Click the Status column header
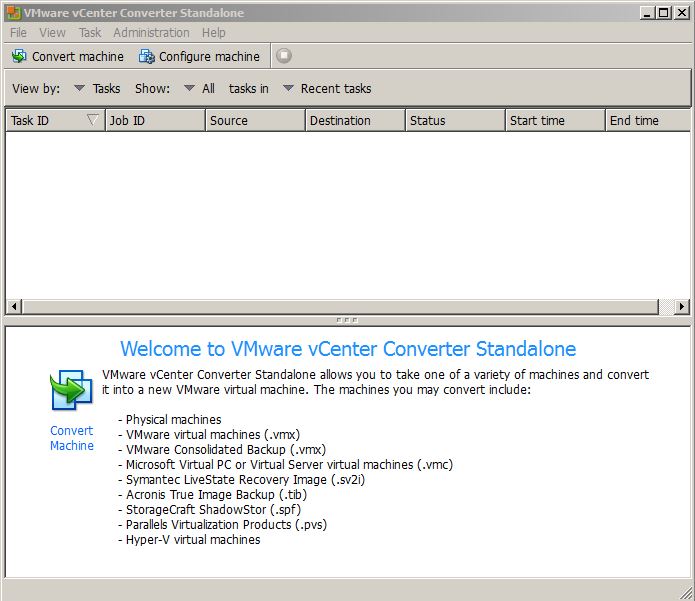This screenshot has width=695, height=601. (455, 121)
